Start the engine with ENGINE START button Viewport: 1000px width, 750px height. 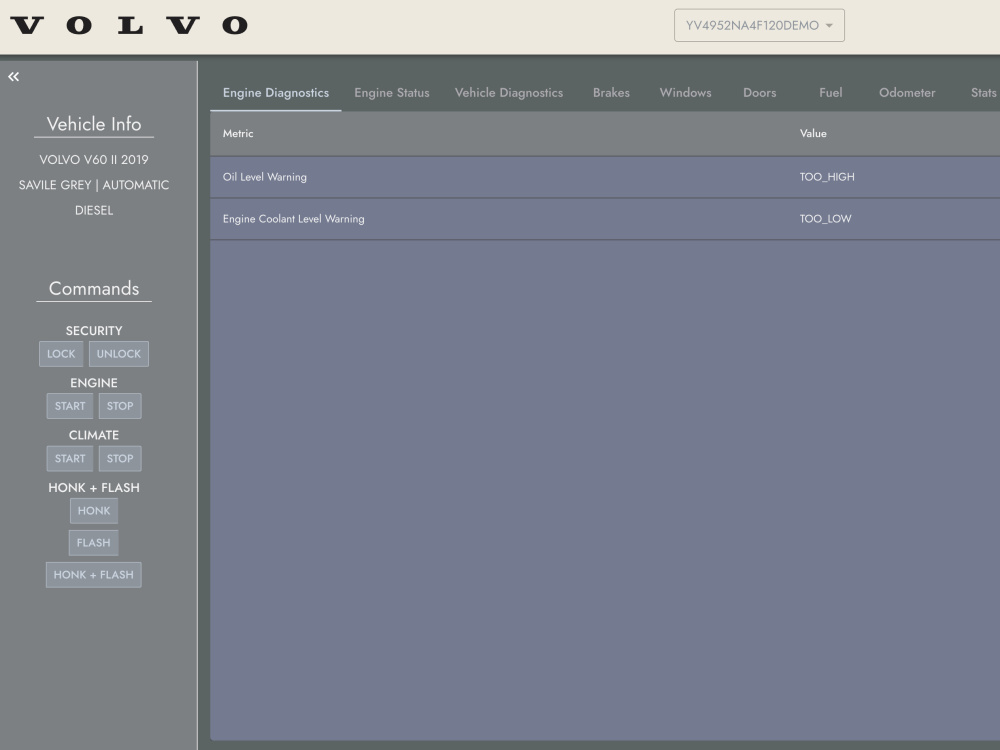pyautogui.click(x=70, y=406)
